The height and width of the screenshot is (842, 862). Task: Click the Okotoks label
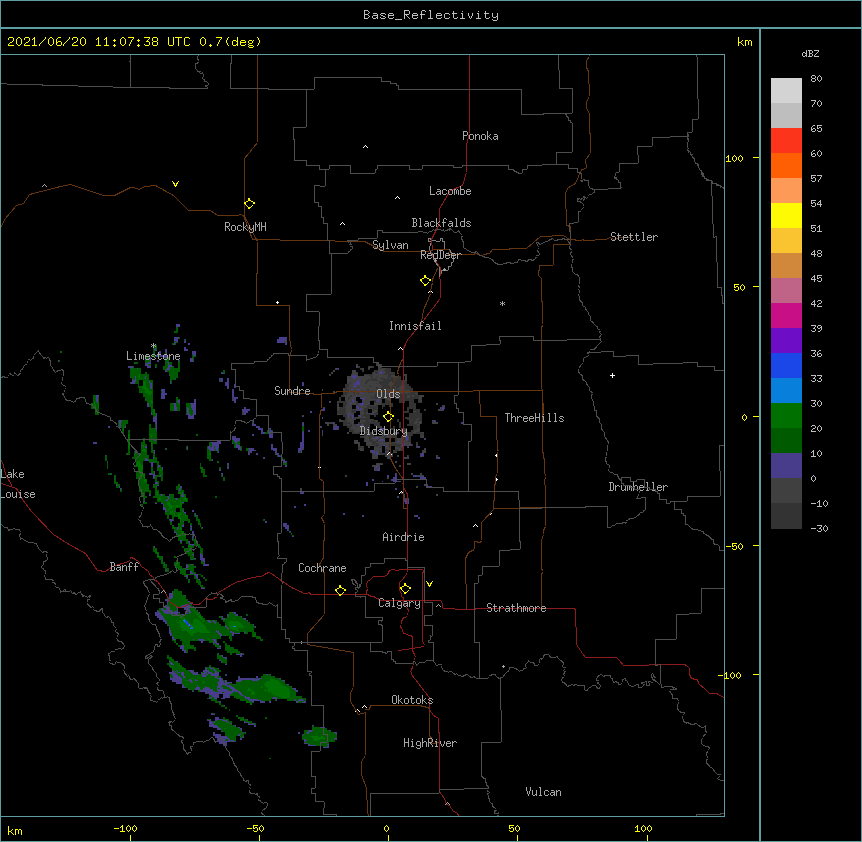coord(412,700)
